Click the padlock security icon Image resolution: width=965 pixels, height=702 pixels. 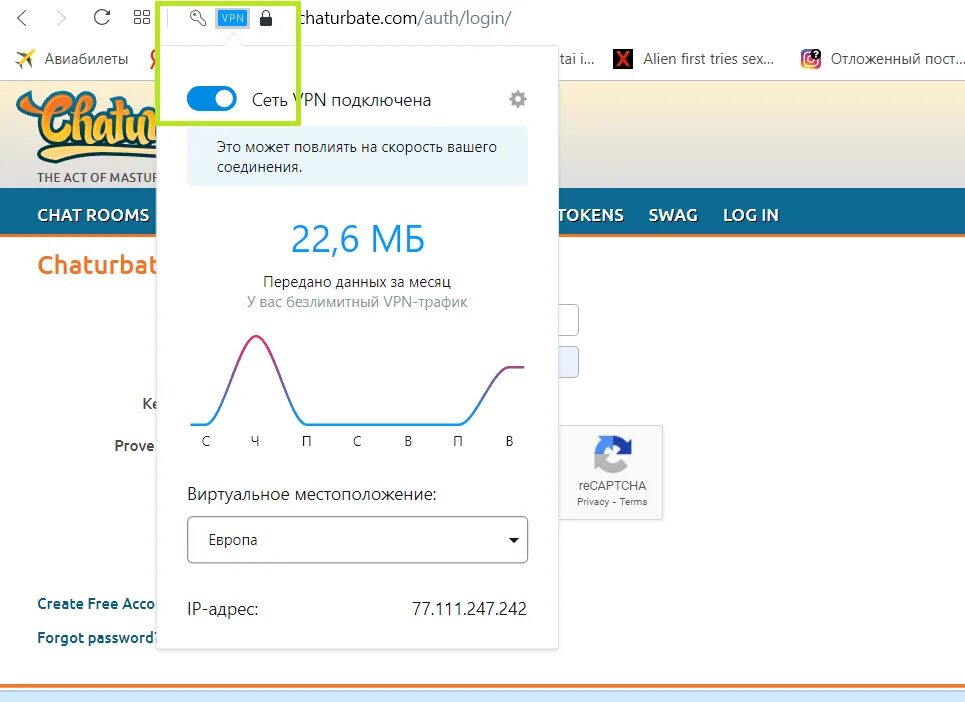coord(266,18)
